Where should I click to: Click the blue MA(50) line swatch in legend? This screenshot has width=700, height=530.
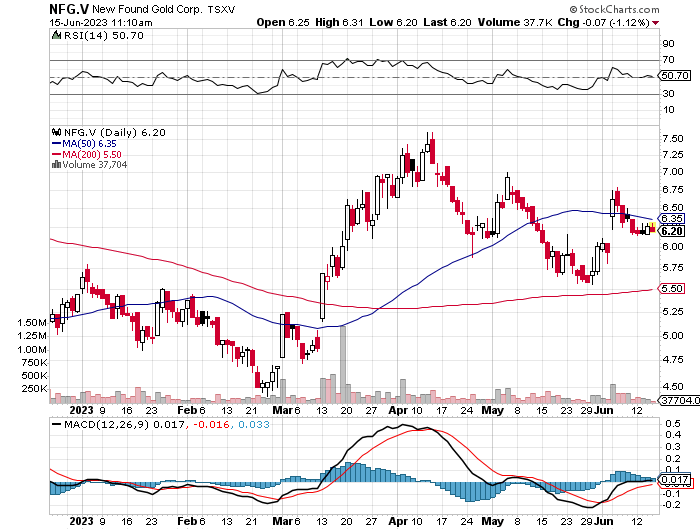point(56,143)
